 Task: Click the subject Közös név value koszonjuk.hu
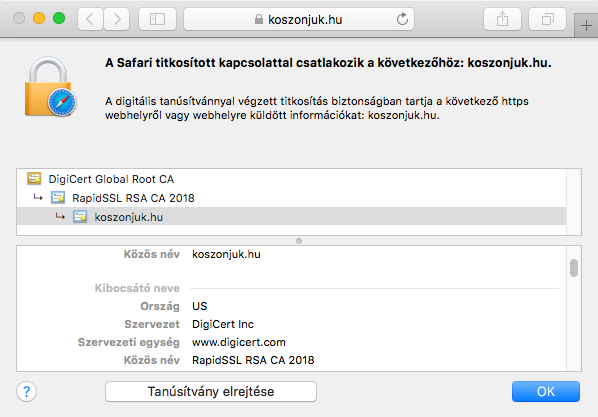click(226, 254)
